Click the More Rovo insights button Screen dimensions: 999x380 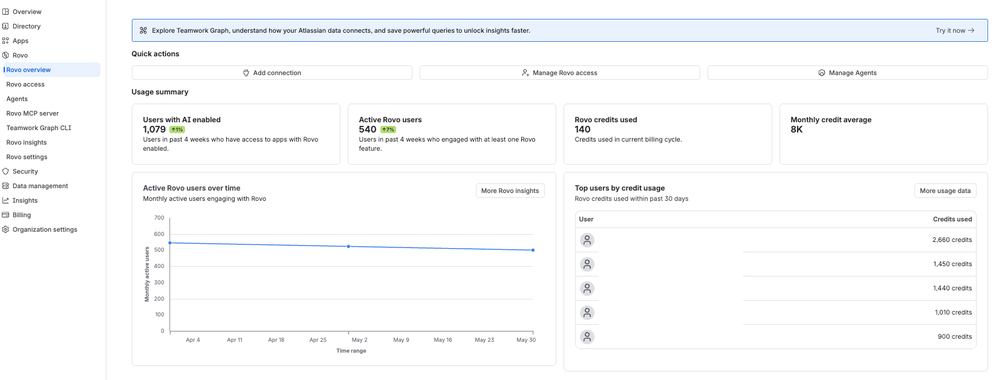click(510, 191)
